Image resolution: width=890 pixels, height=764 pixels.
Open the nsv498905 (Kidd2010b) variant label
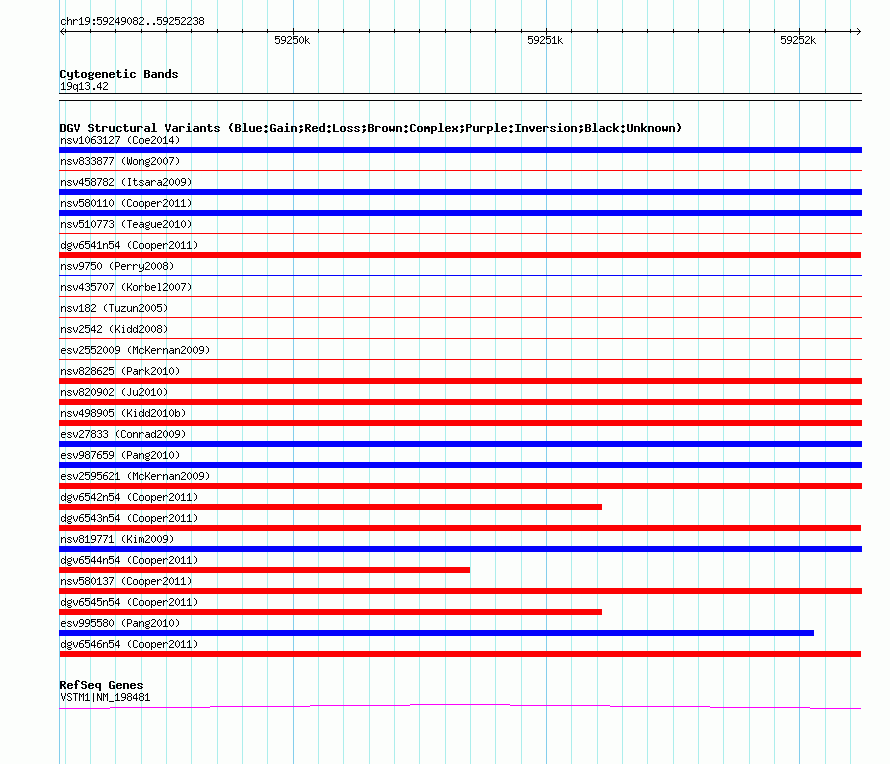coord(123,413)
